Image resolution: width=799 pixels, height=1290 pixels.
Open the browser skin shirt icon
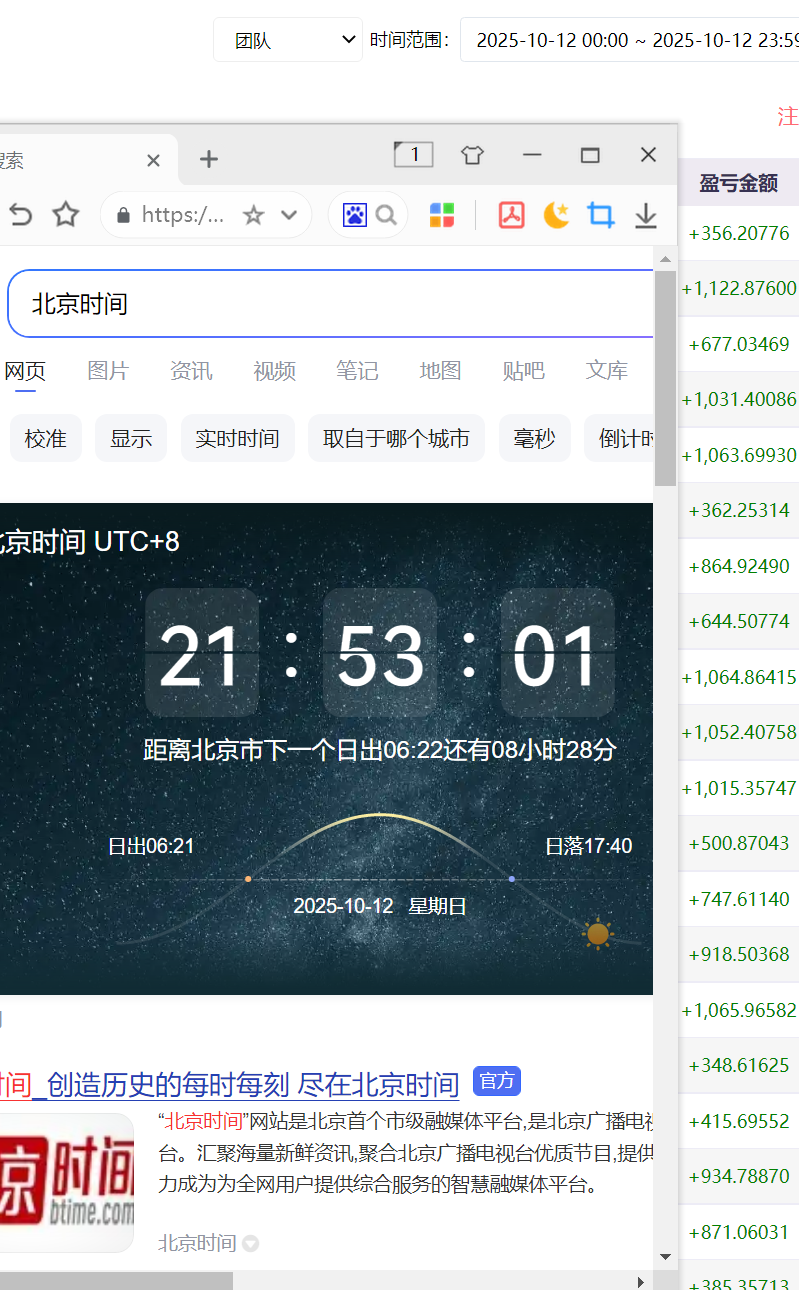[x=472, y=155]
